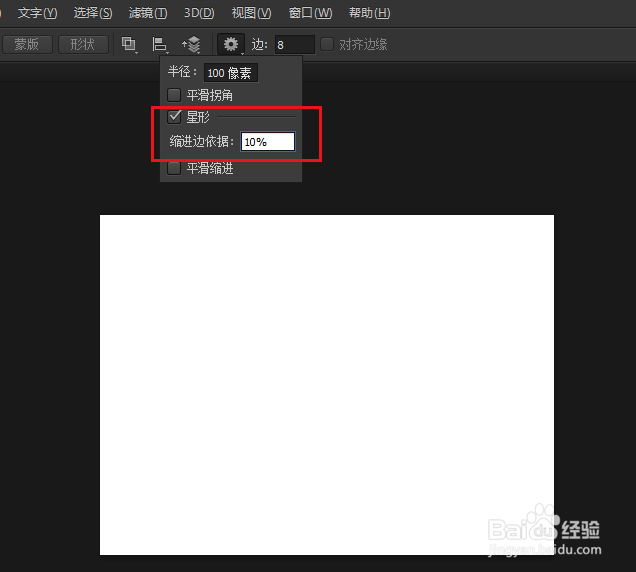Enable 平滑拐角 checkbox
This screenshot has height=572, width=636.
[174, 95]
